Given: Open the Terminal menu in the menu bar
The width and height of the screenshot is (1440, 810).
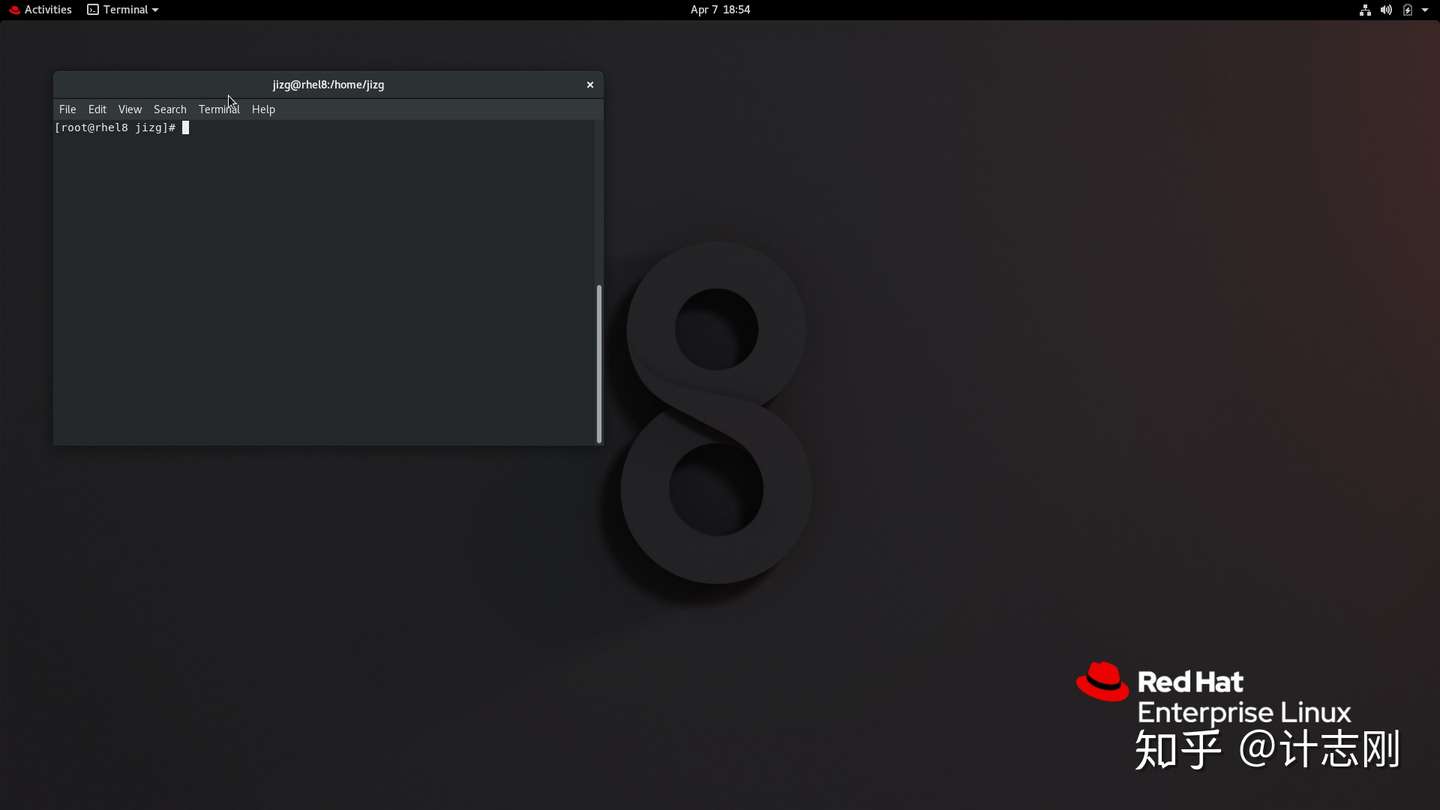Looking at the screenshot, I should point(219,109).
